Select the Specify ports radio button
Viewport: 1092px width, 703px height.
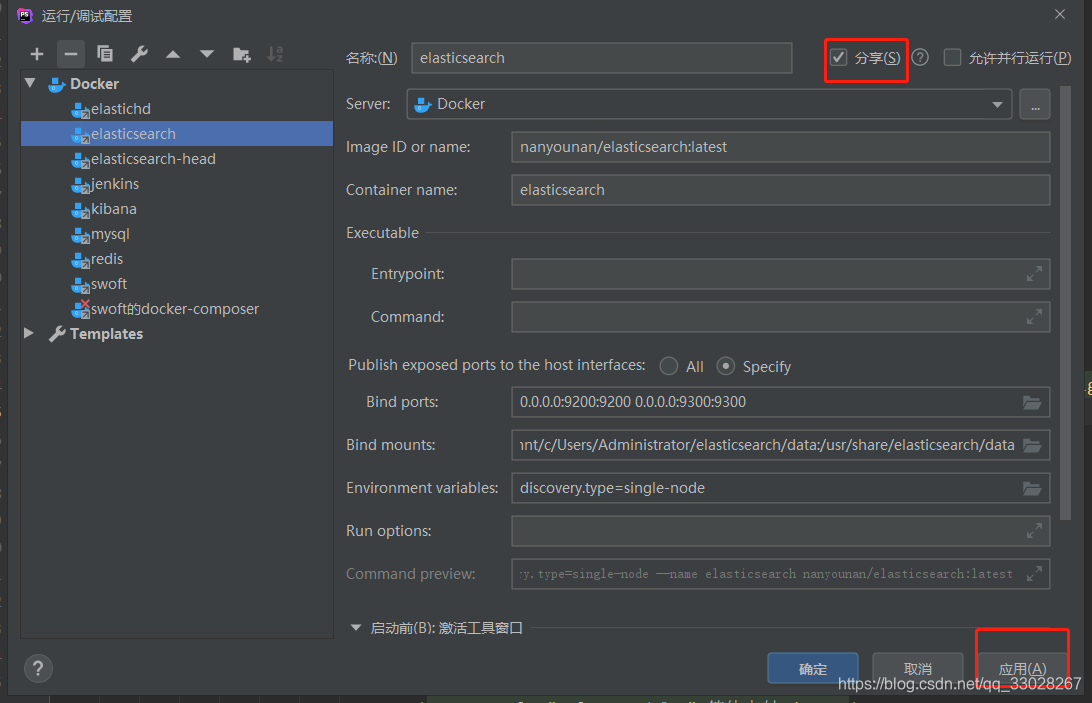click(726, 366)
